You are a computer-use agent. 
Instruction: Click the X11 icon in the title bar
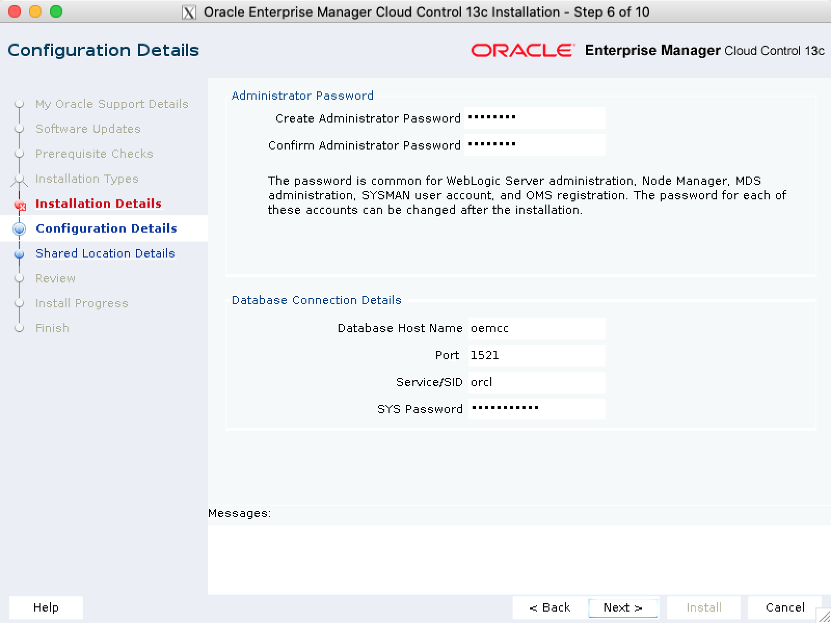[189, 12]
